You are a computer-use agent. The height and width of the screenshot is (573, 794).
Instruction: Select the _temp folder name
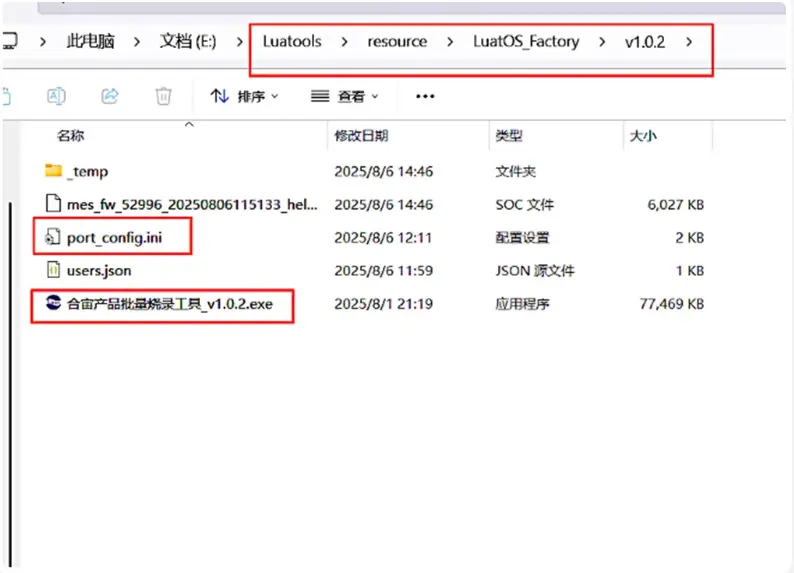(88, 172)
